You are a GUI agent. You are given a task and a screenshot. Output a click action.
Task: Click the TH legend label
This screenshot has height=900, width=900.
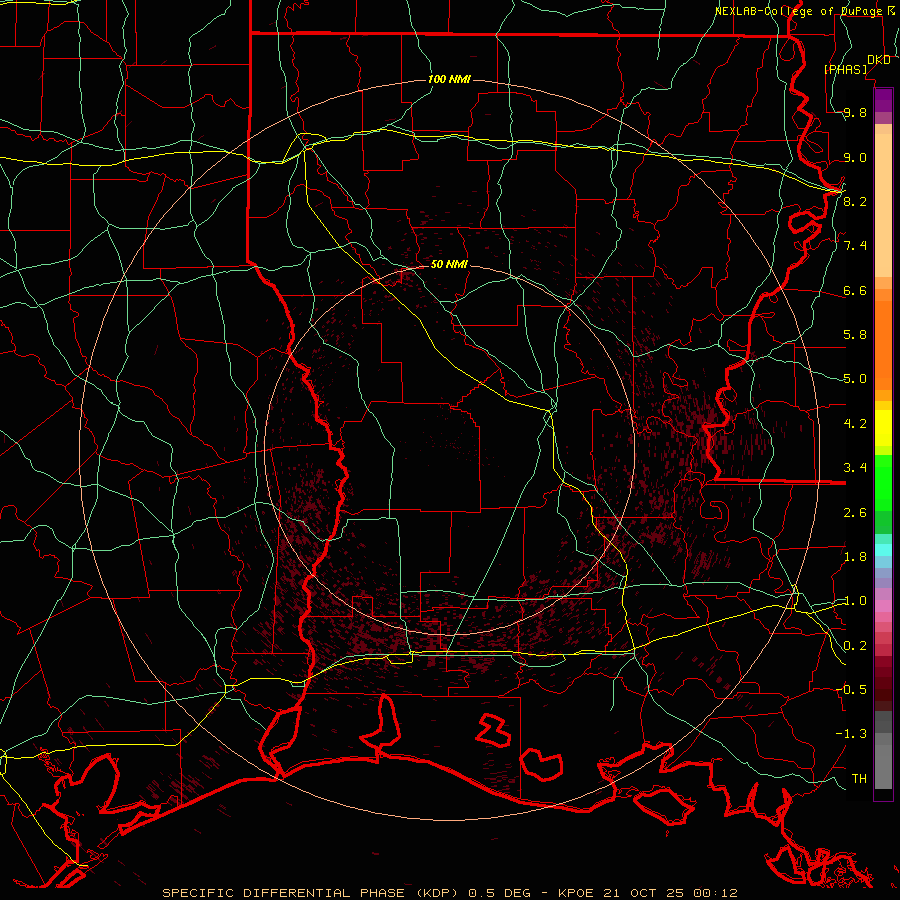(x=859, y=778)
